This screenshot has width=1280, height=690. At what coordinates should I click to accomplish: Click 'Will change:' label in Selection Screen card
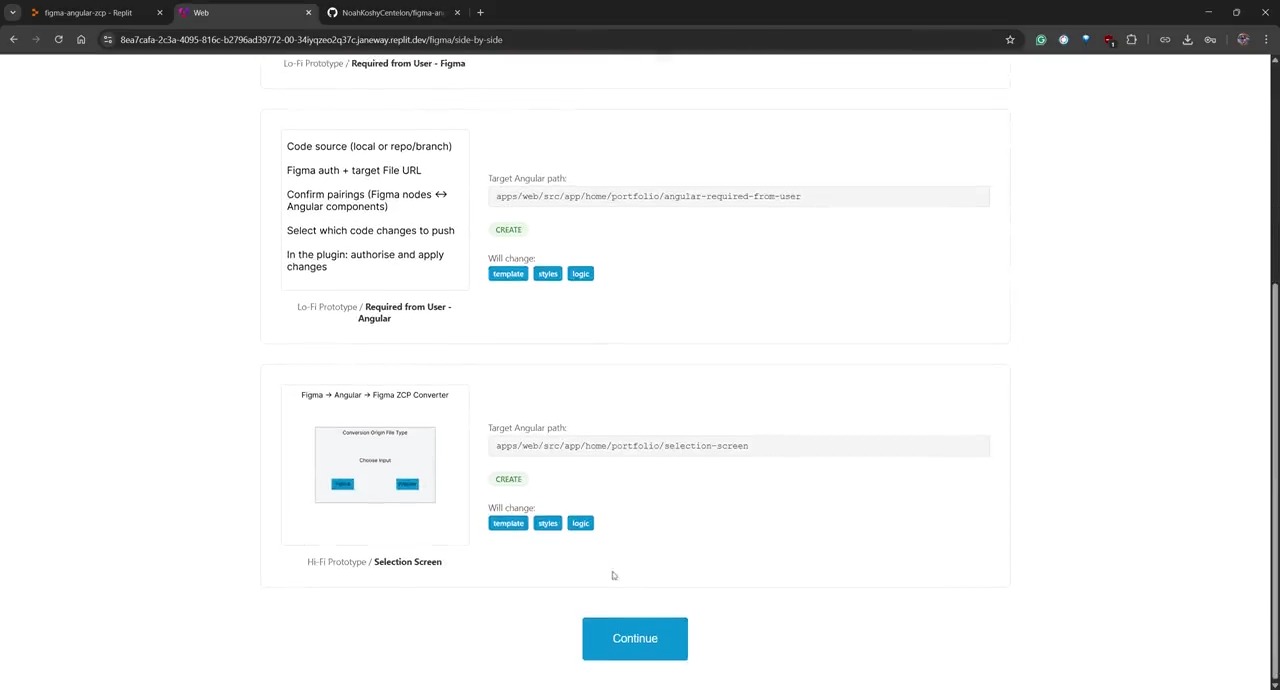[512, 508]
